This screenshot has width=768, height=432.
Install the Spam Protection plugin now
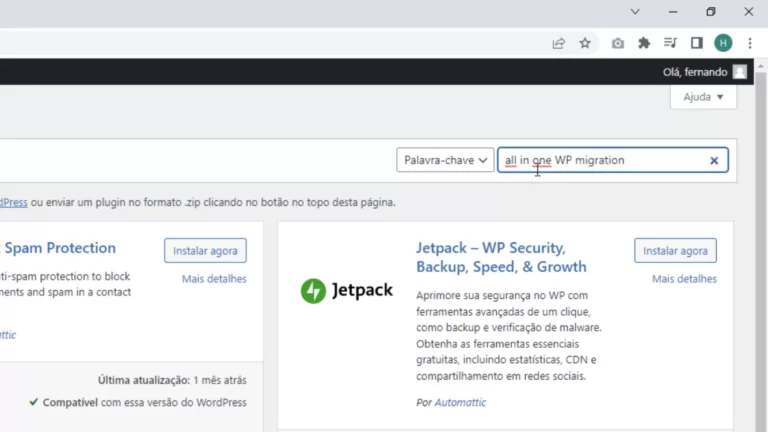[x=205, y=251]
